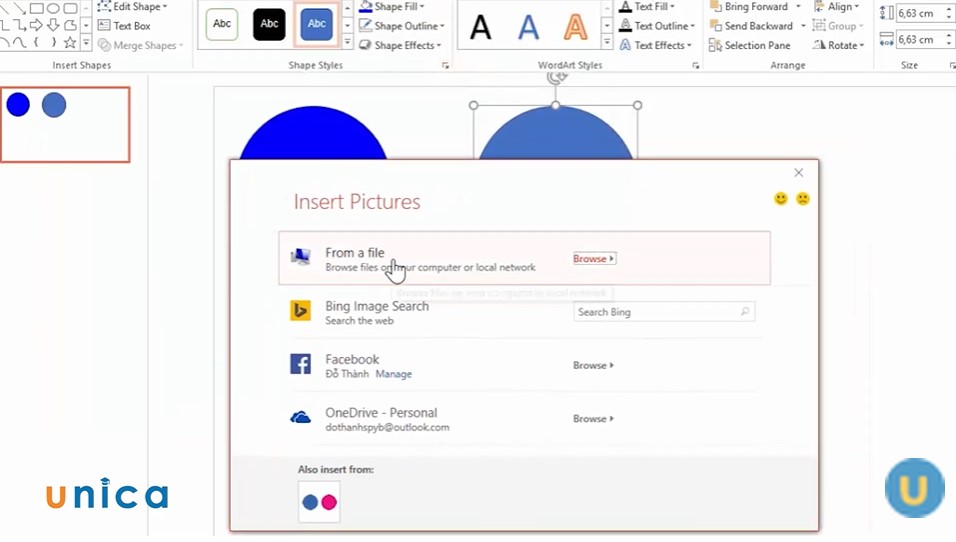
Task: Click the frowning face feedback icon
Action: (x=803, y=199)
